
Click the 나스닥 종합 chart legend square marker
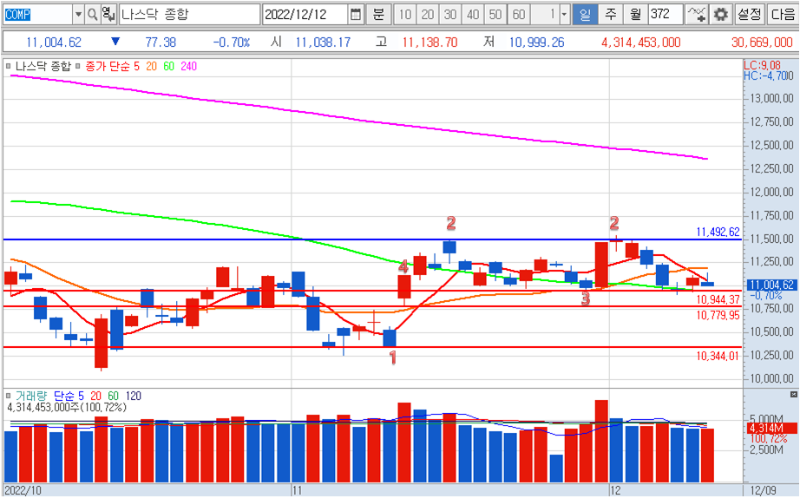click(x=8, y=66)
